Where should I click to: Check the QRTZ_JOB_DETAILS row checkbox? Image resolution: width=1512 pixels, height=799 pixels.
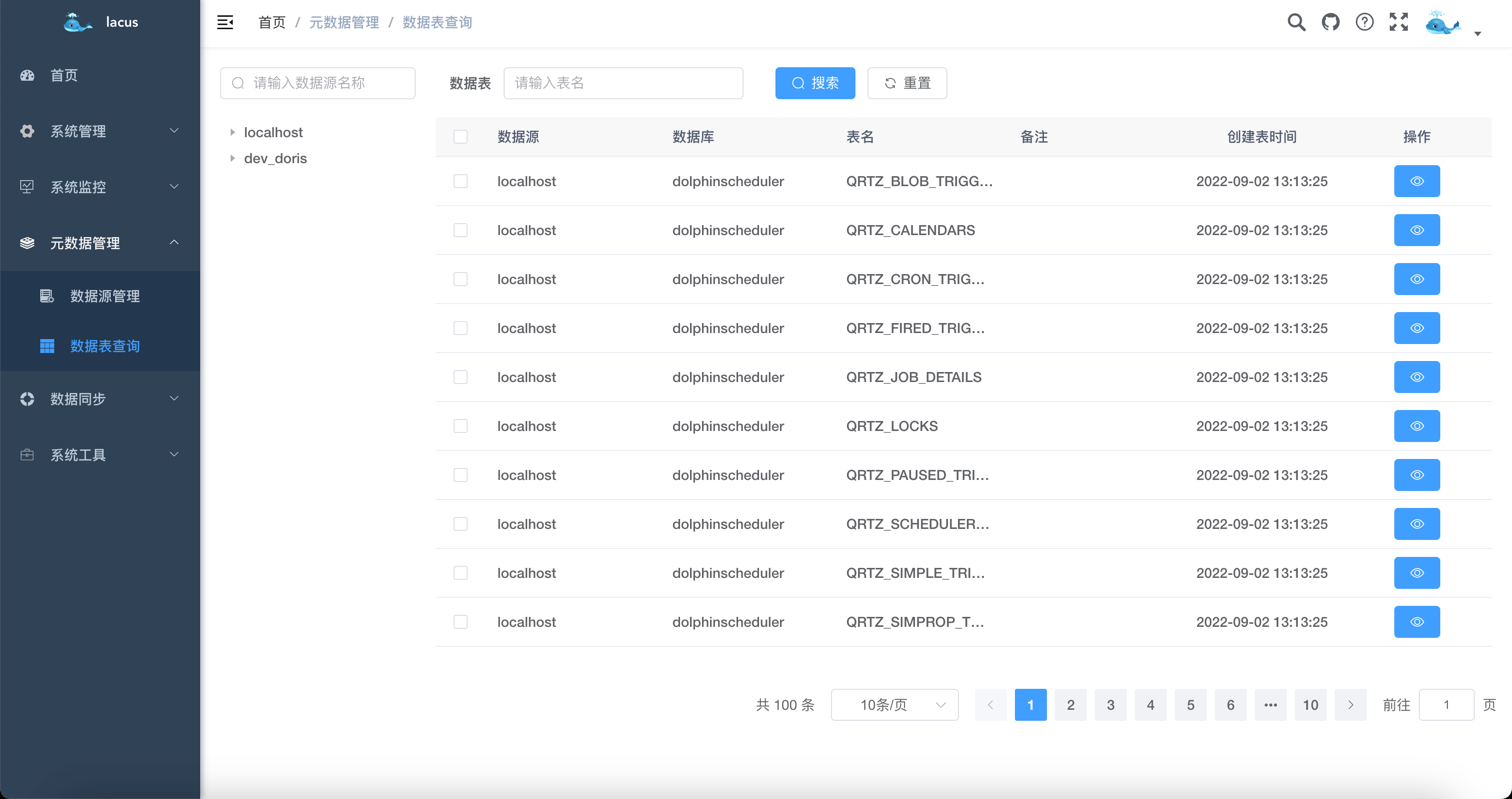point(460,377)
